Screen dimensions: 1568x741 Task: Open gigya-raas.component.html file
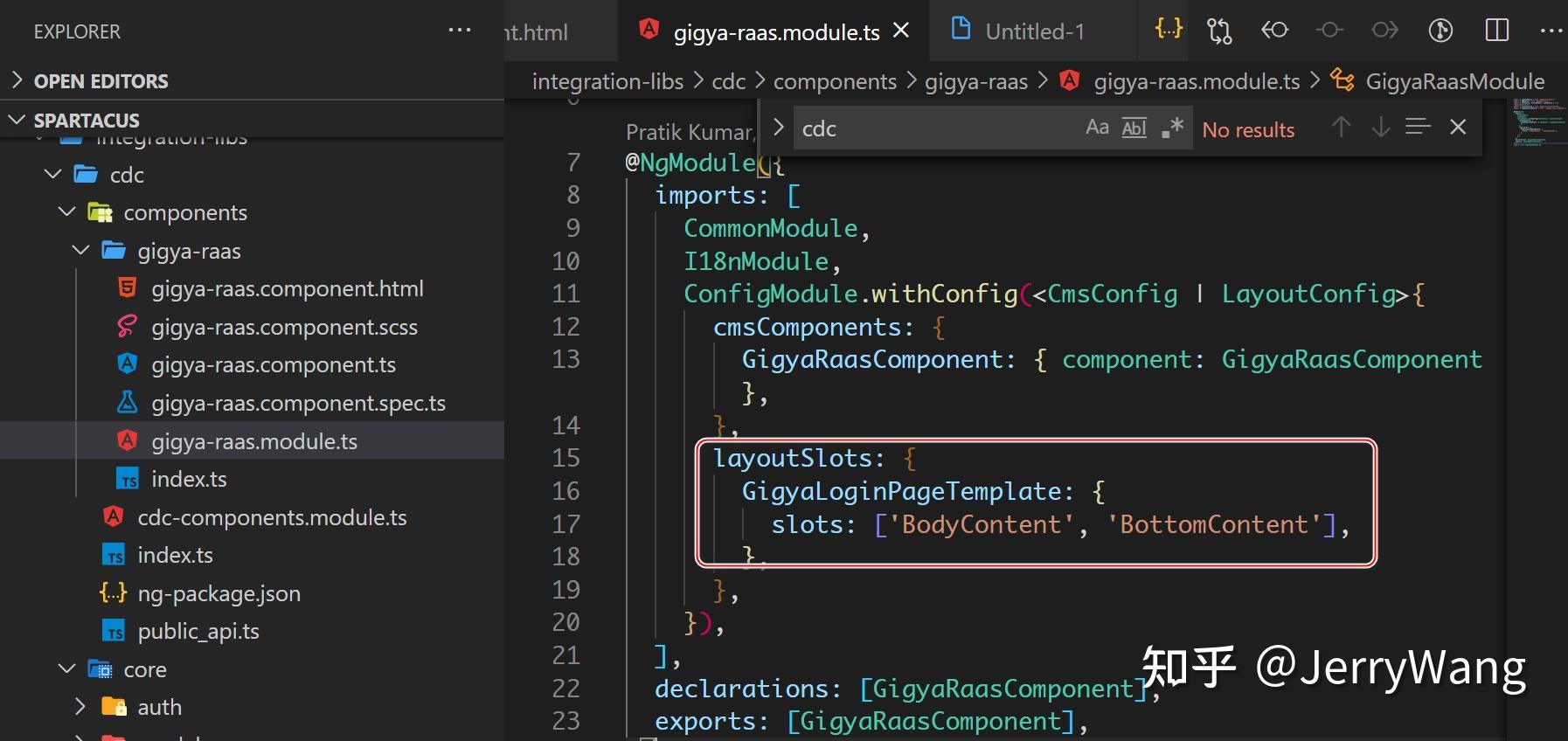pyautogui.click(x=287, y=288)
